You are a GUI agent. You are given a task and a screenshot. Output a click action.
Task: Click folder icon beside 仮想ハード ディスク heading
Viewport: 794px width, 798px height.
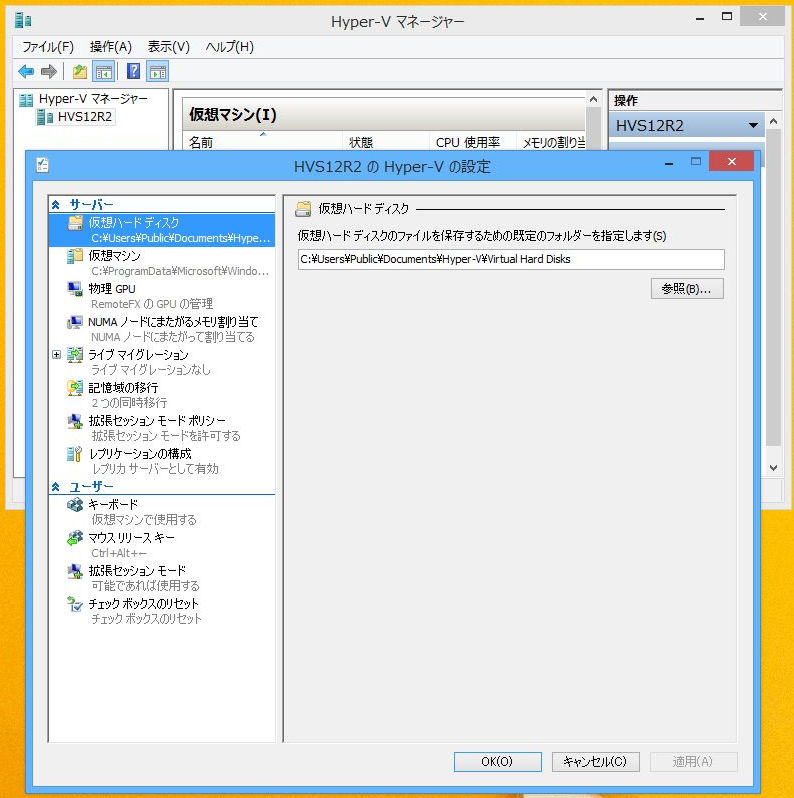(303, 209)
